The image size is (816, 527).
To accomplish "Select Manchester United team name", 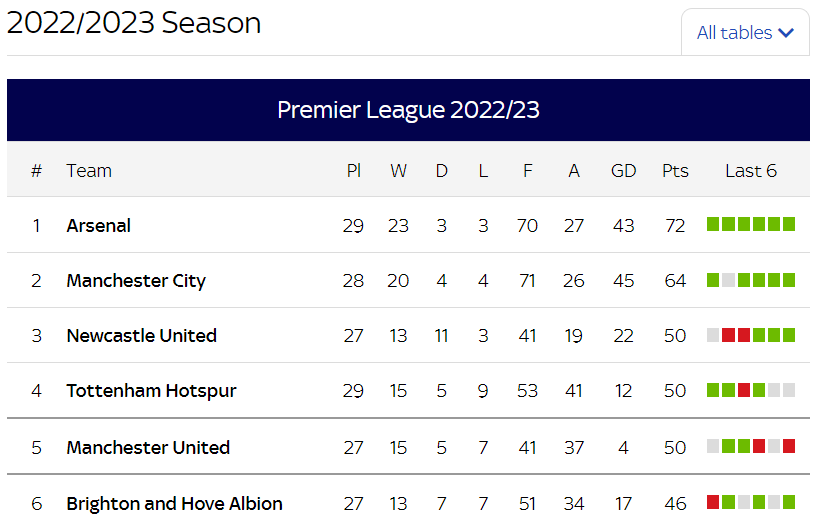I will [148, 447].
